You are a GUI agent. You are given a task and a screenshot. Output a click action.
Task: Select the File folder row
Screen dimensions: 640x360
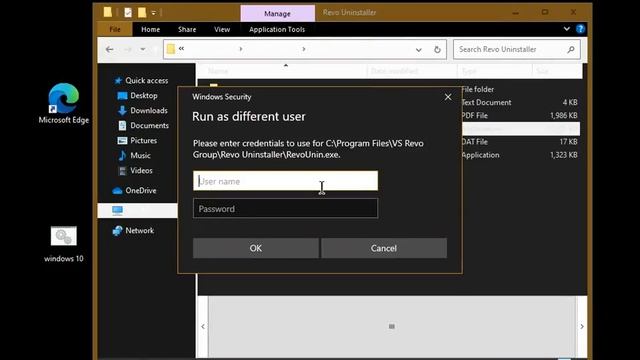pyautogui.click(x=520, y=89)
